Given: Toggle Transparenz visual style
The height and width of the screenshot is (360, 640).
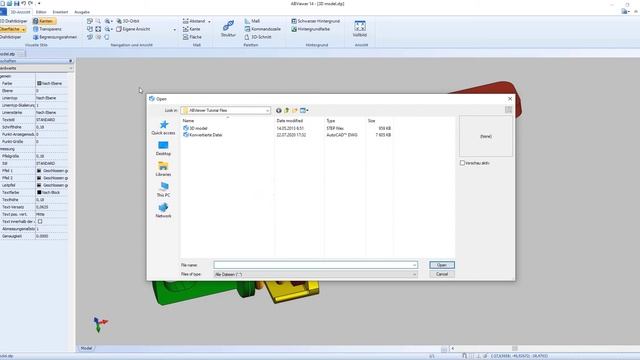Looking at the screenshot, I should [47, 29].
